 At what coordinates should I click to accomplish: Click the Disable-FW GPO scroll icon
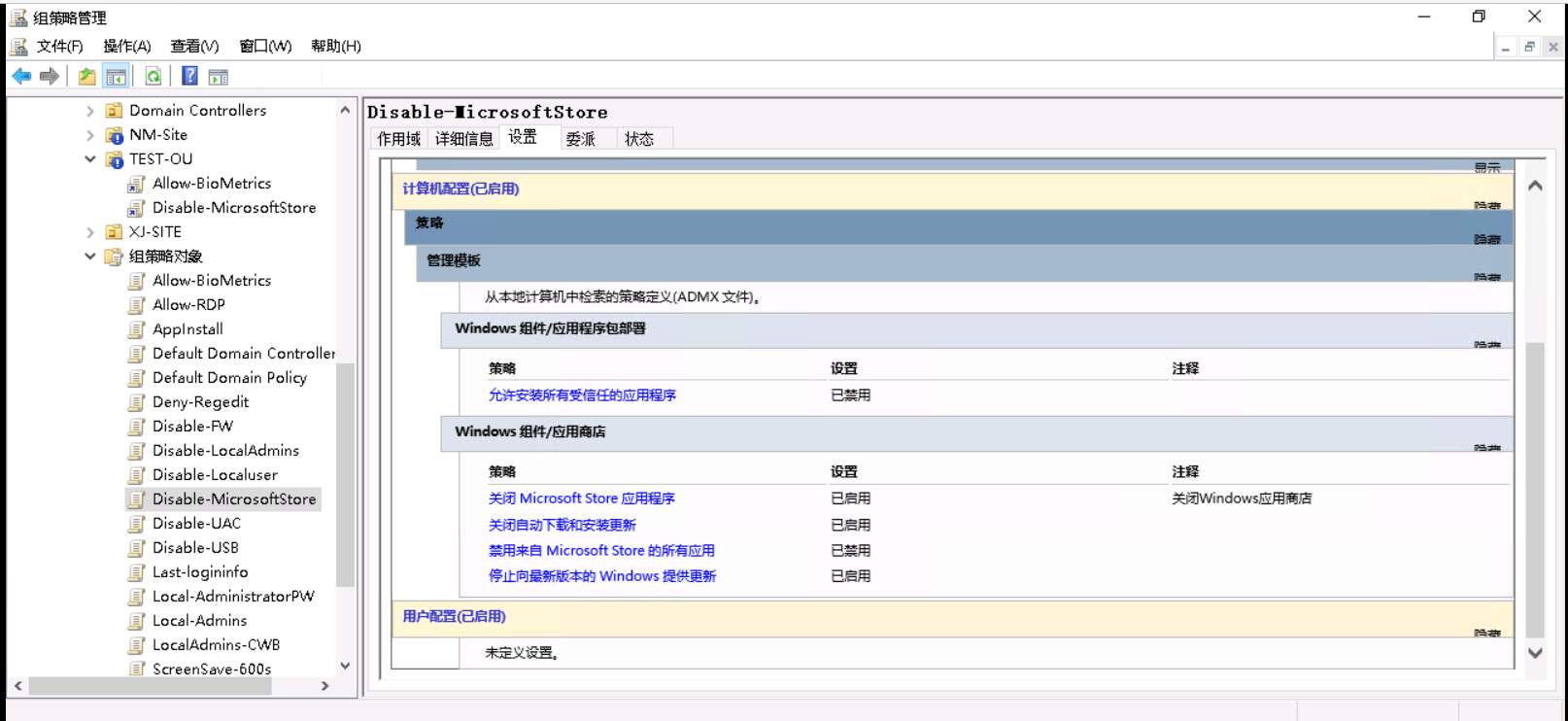point(137,427)
